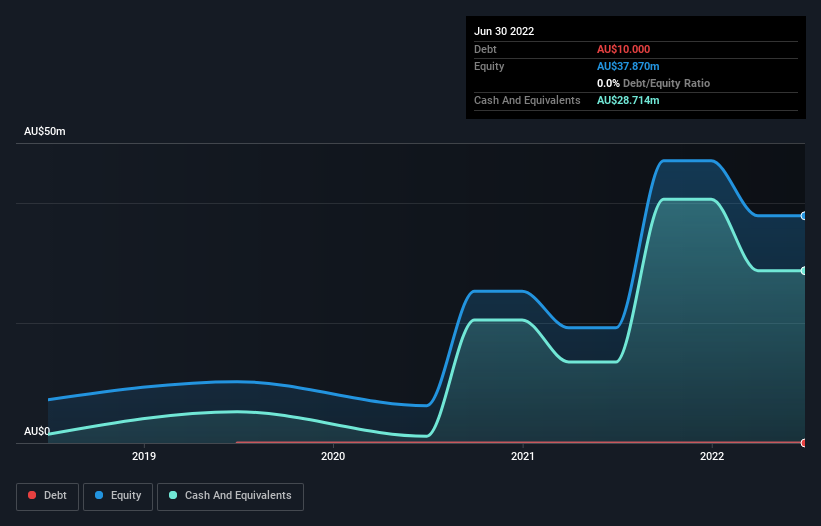Select the Cash And Equivalents endpoint marker
Screen dimensions: 821x526
(x=804, y=271)
